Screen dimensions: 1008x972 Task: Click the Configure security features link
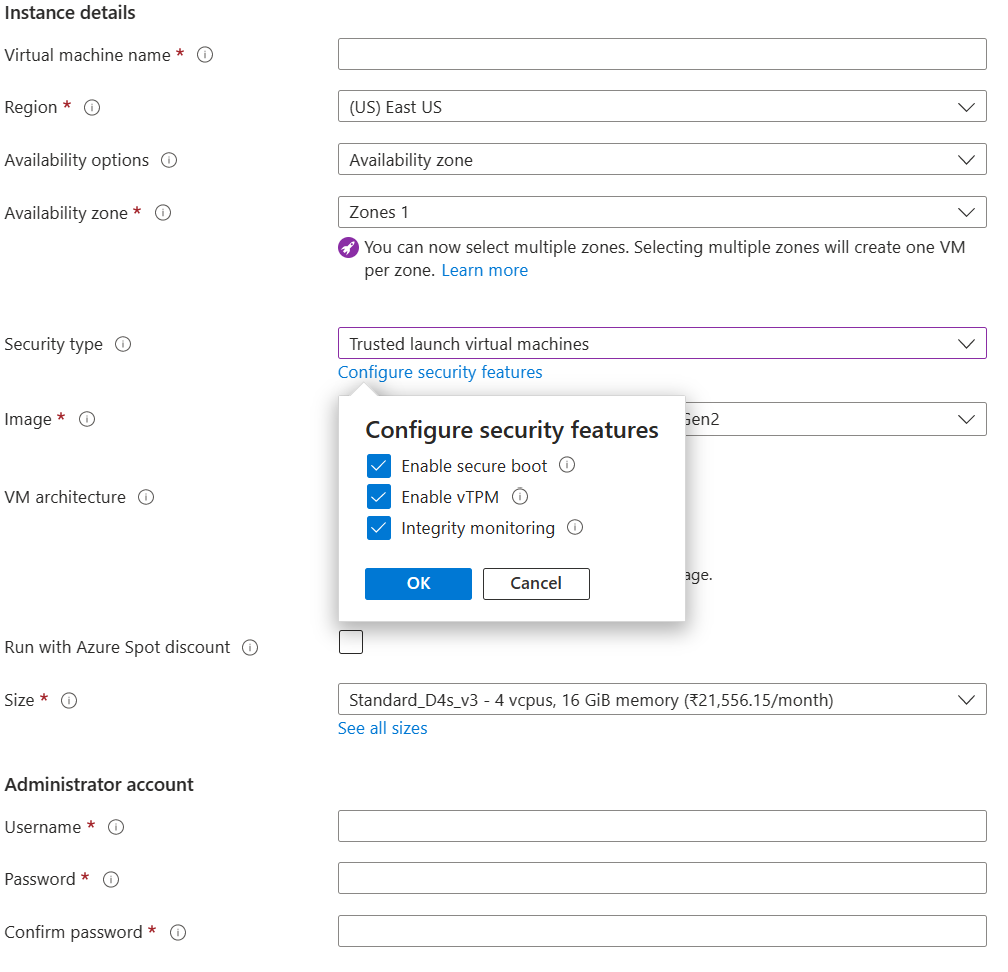(440, 372)
